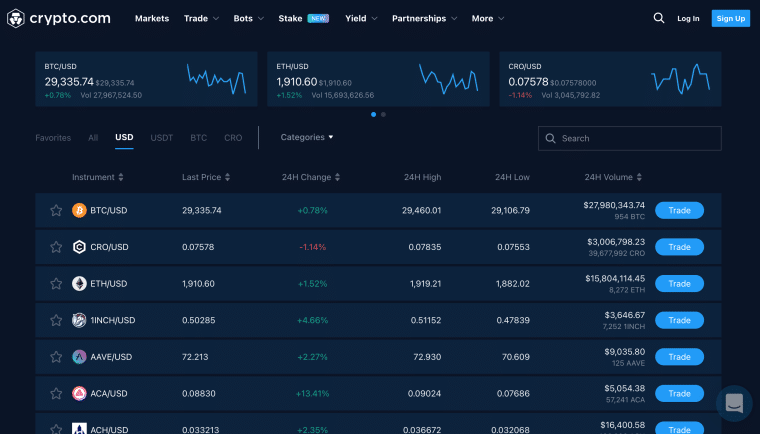
Task: Favorite 1INCH/USD with the star
Action: coord(56,320)
